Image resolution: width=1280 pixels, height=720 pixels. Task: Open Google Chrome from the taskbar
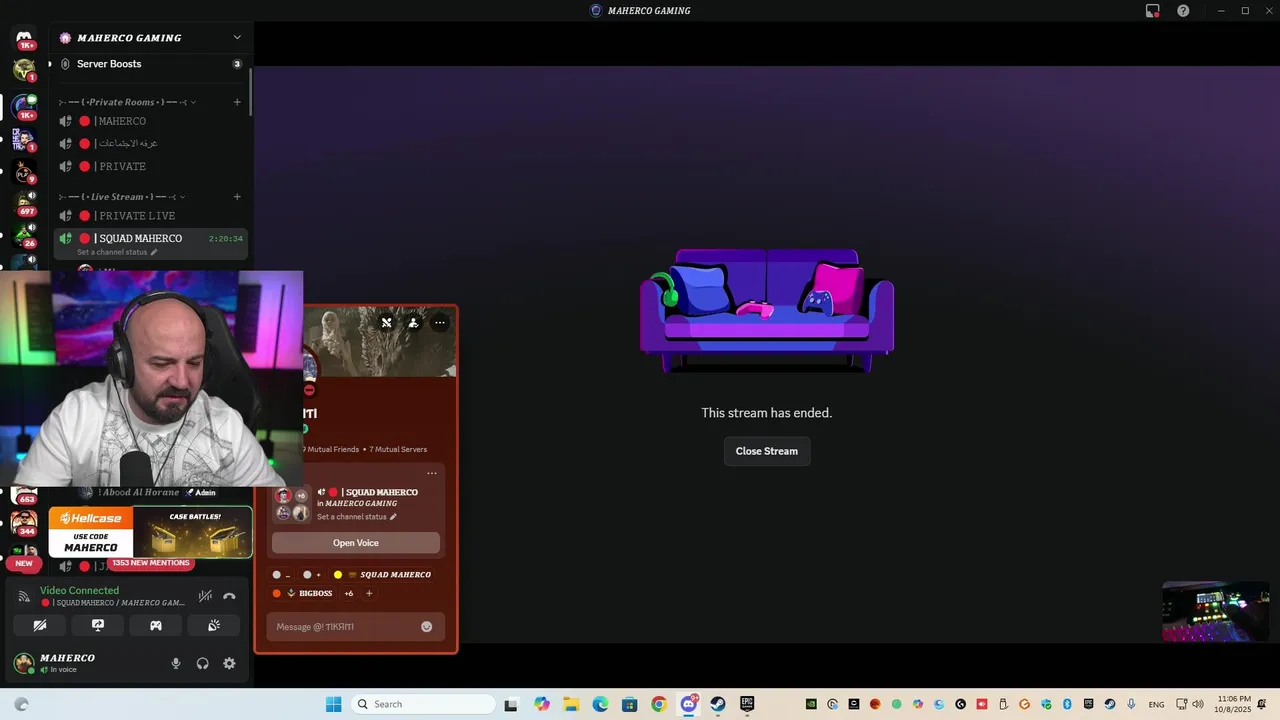(658, 704)
